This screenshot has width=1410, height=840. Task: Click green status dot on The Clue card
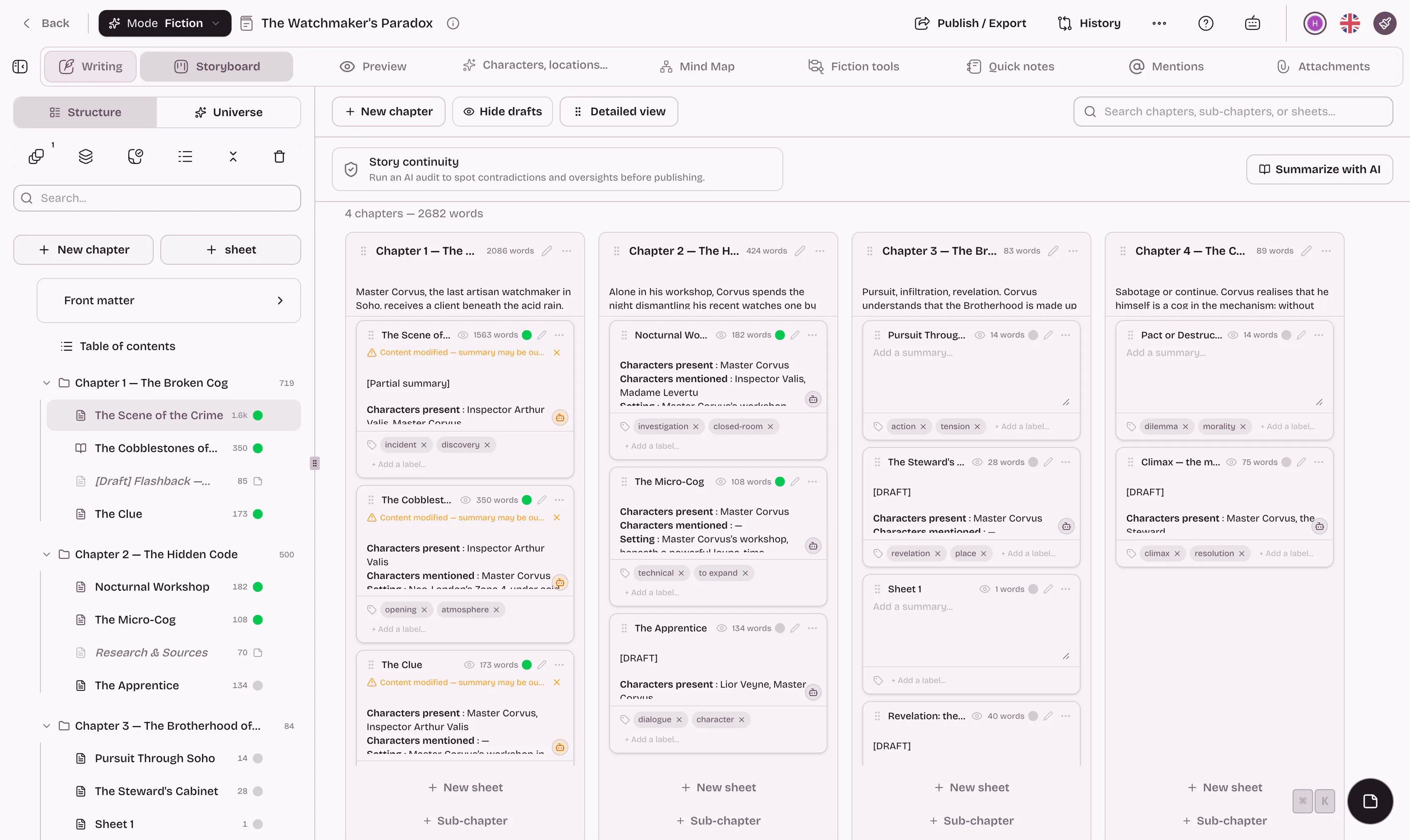pyautogui.click(x=527, y=665)
